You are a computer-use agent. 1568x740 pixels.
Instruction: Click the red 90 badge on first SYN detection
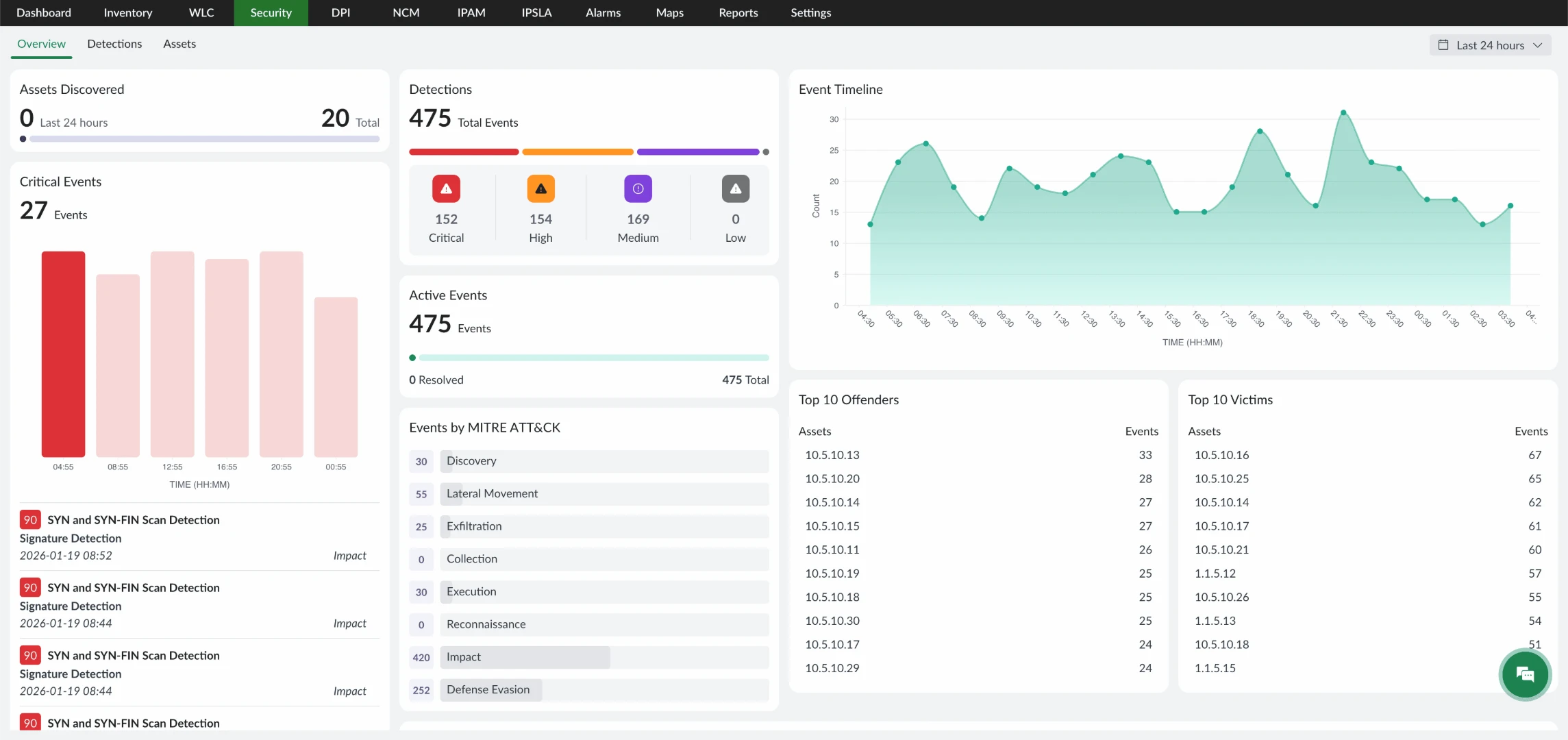pyautogui.click(x=29, y=519)
